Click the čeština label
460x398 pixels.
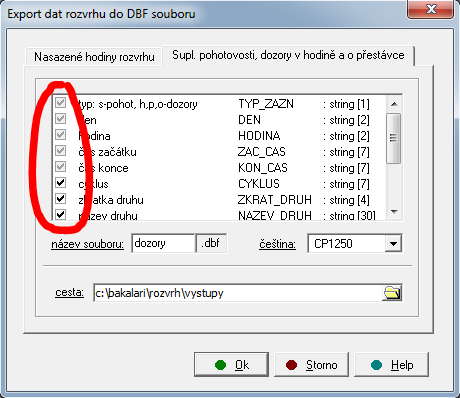tap(277, 244)
